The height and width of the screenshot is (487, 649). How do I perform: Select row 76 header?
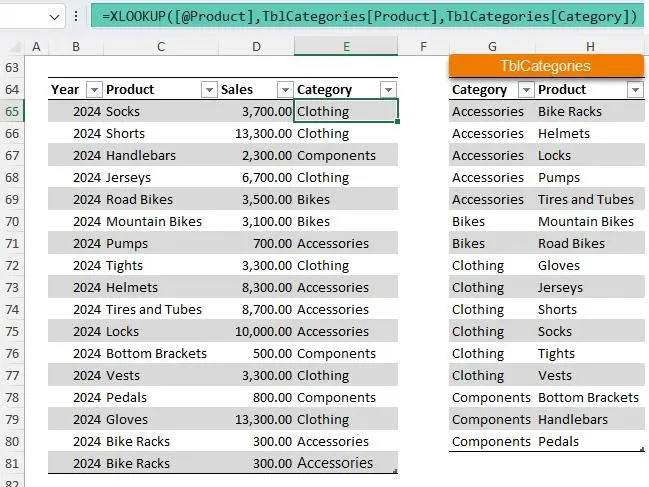click(12, 353)
